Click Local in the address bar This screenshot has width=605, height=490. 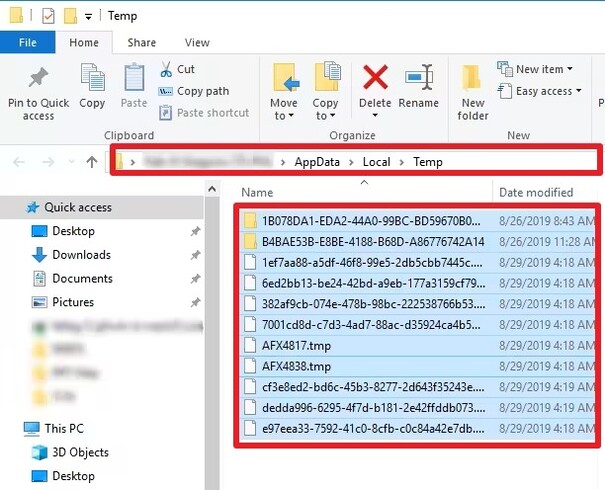pyautogui.click(x=377, y=162)
